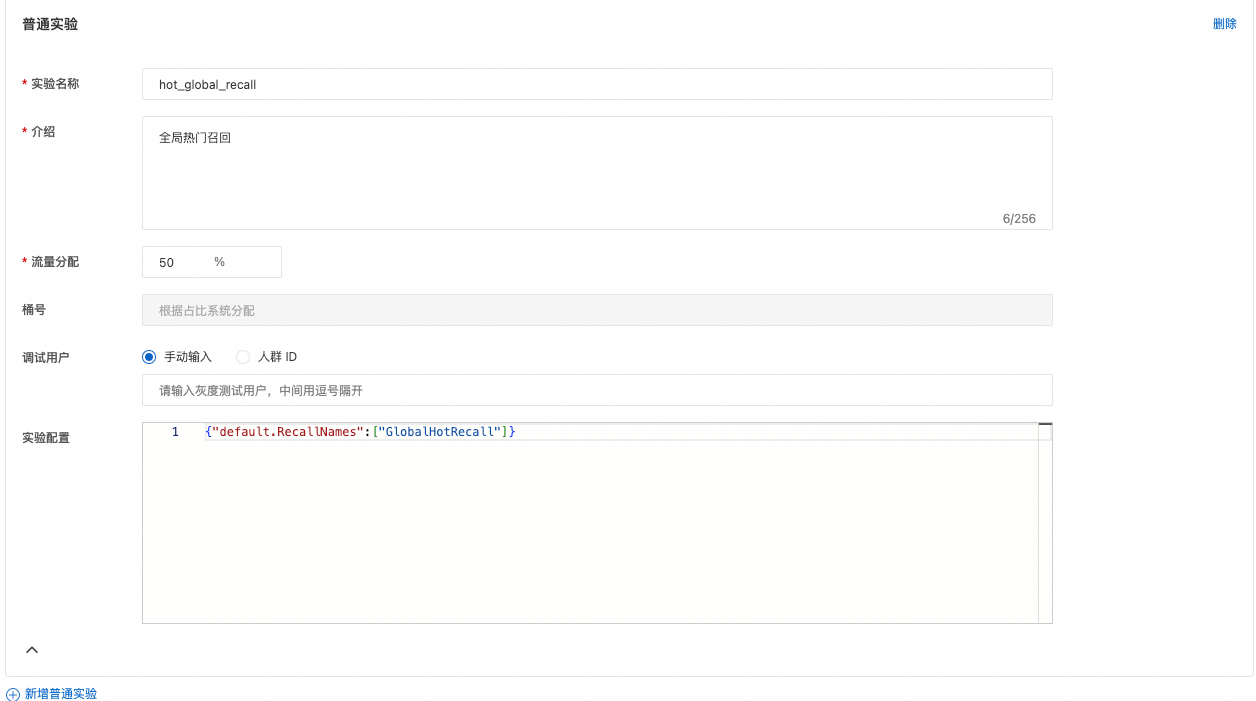Select the 人群 ID radio option

point(243,357)
